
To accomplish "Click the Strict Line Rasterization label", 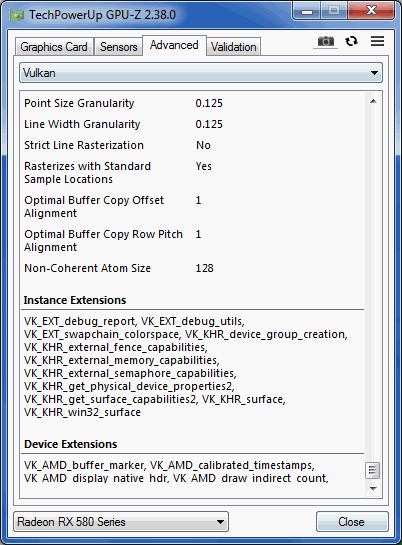I will click(x=84, y=145).
